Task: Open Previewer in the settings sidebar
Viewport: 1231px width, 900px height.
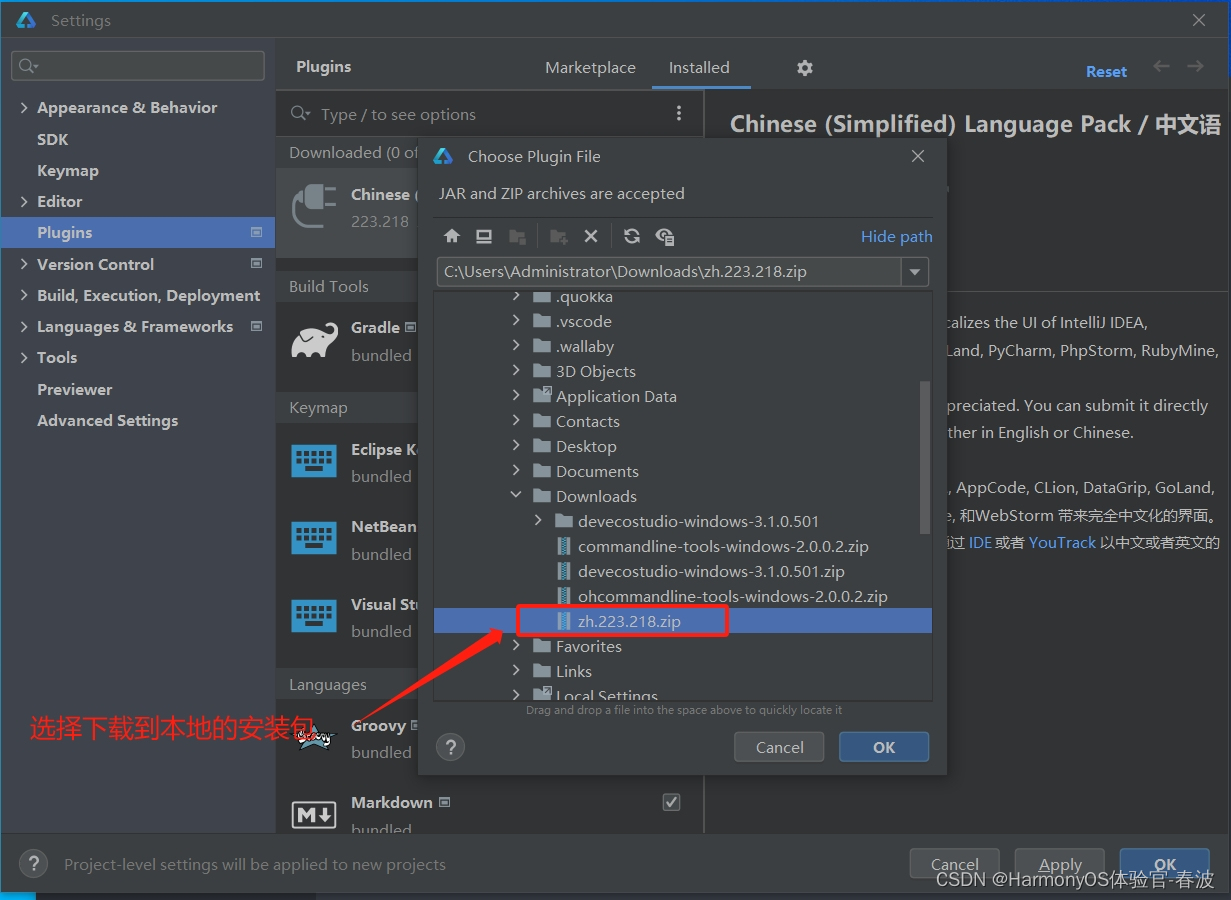Action: click(75, 390)
